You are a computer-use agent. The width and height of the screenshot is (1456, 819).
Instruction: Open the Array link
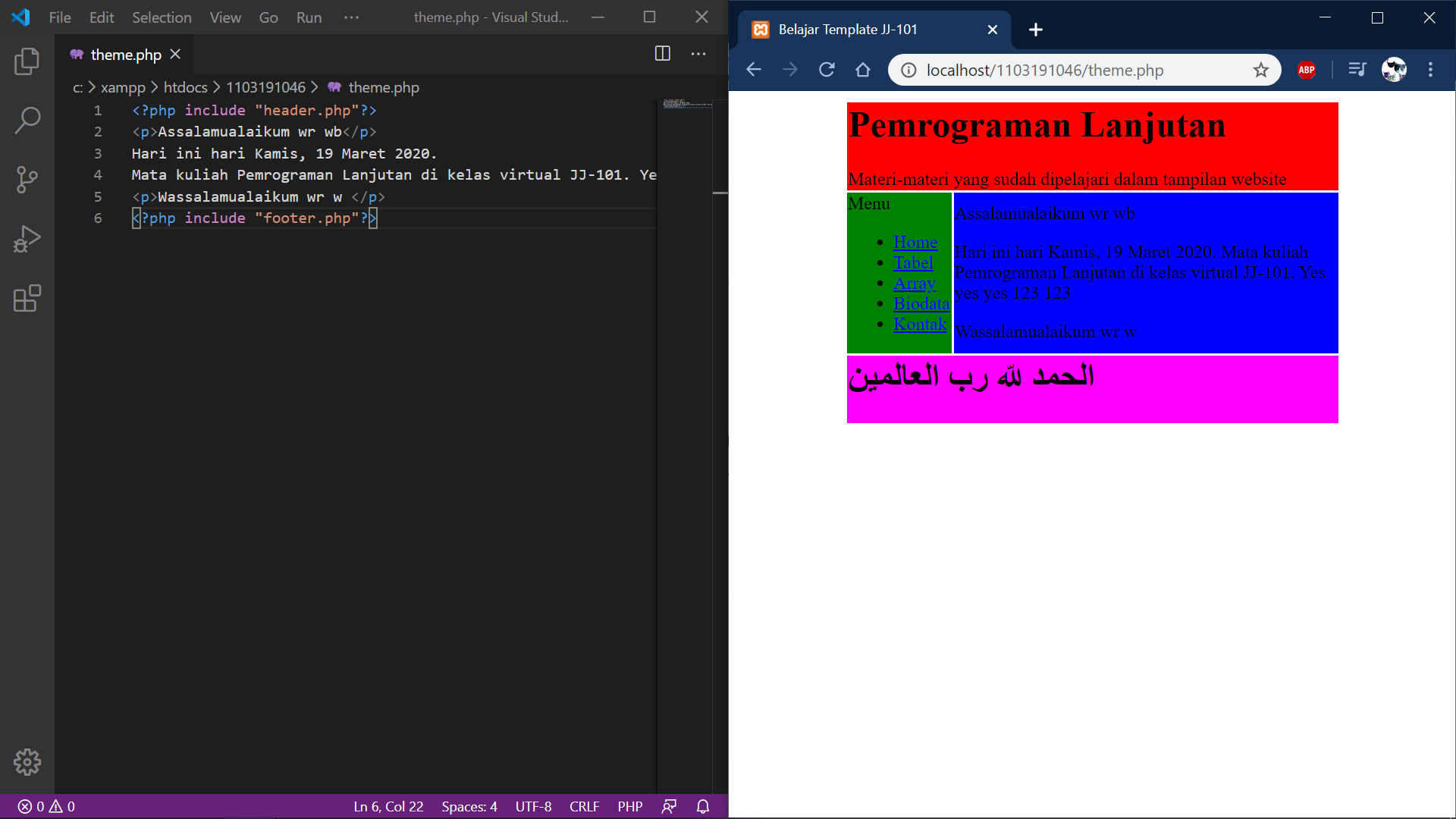coord(915,283)
